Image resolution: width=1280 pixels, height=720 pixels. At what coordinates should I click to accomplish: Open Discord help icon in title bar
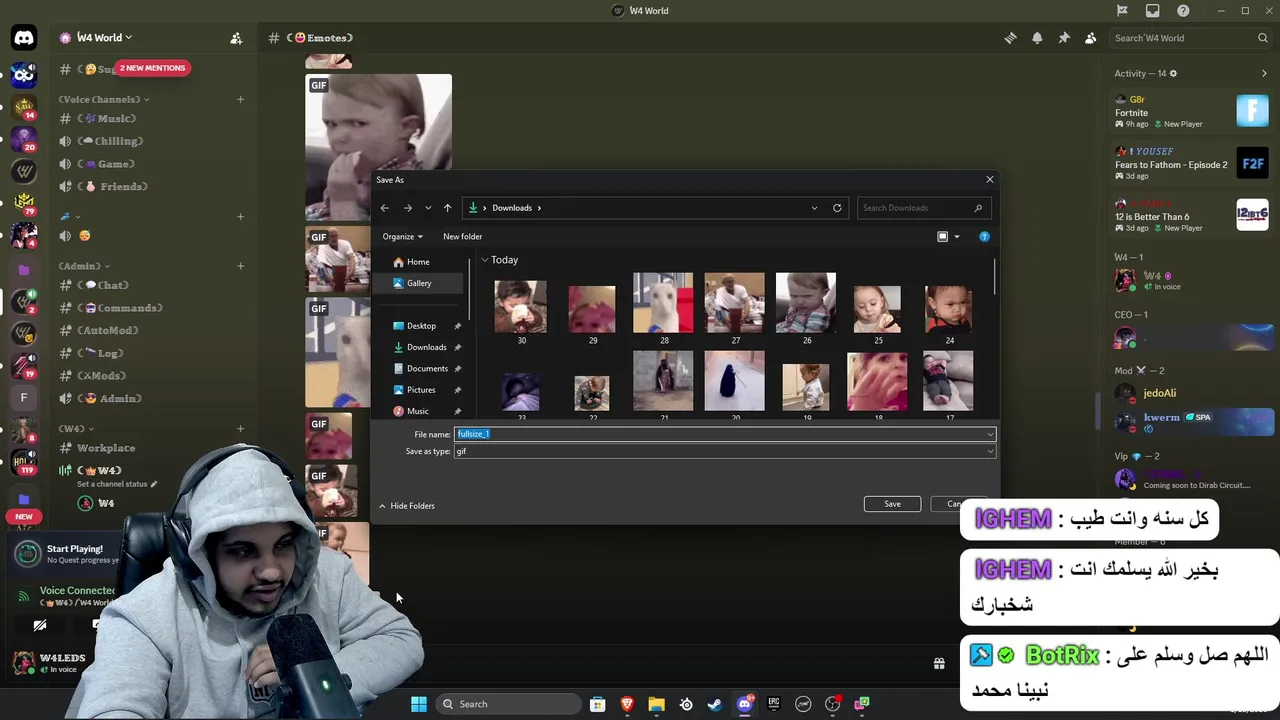1184,11
